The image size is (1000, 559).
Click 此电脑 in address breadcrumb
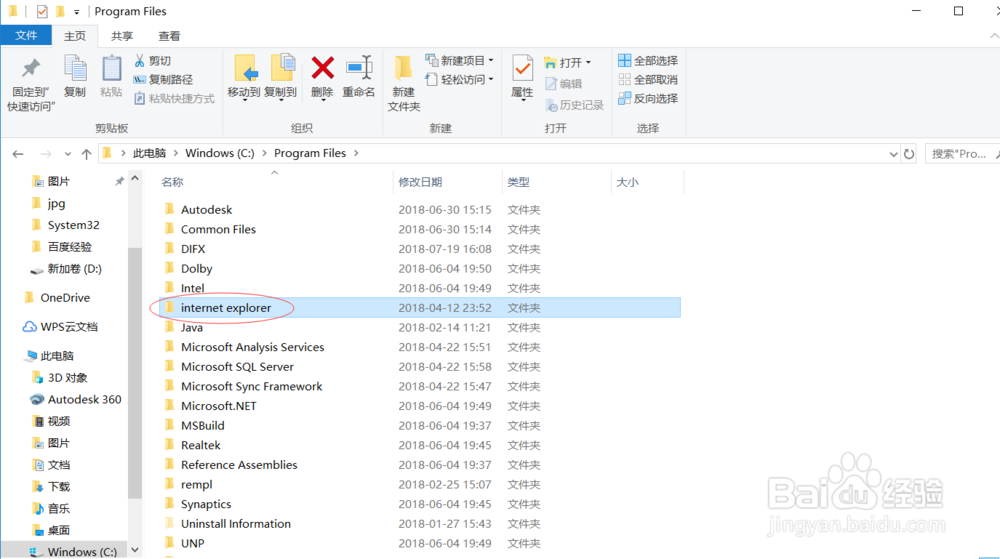point(149,153)
